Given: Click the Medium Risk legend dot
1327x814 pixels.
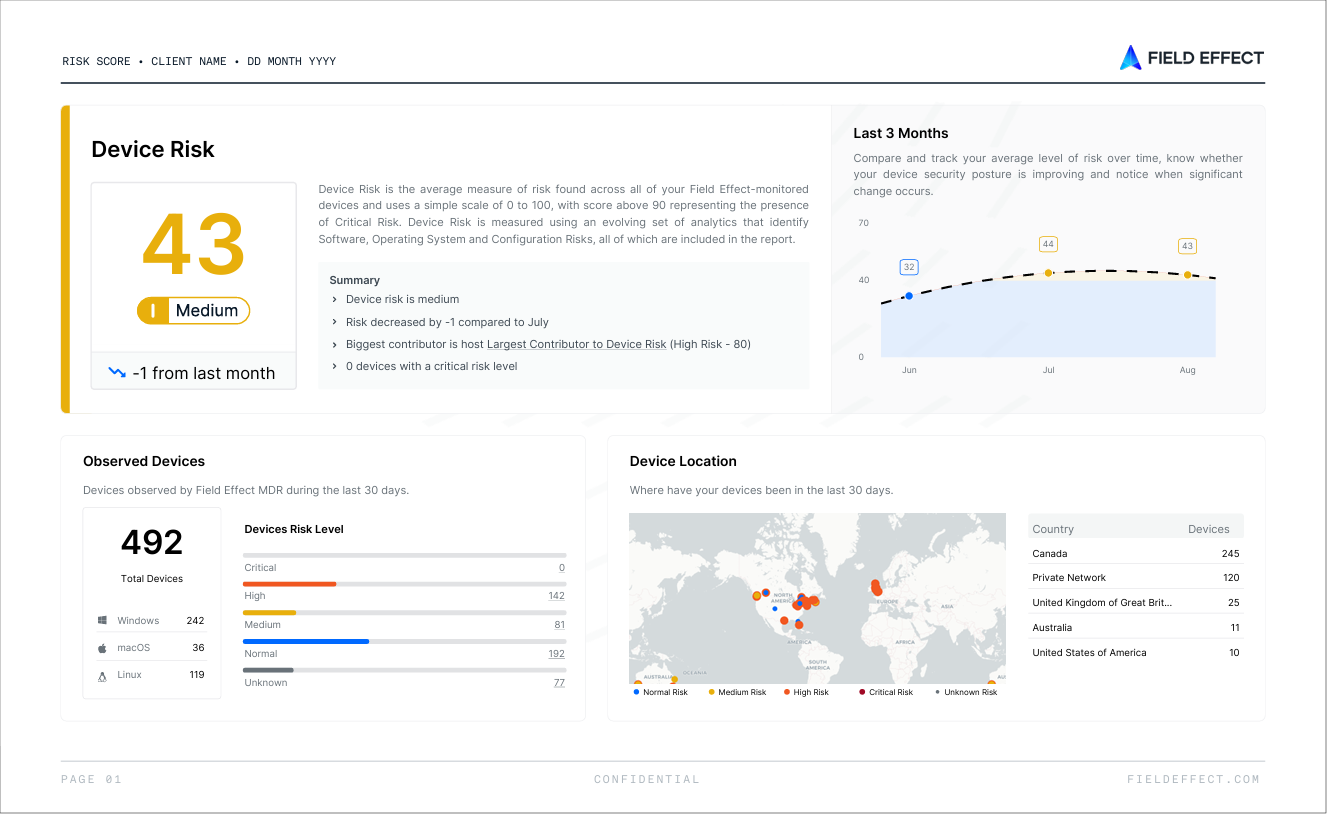Looking at the screenshot, I should pos(712,692).
